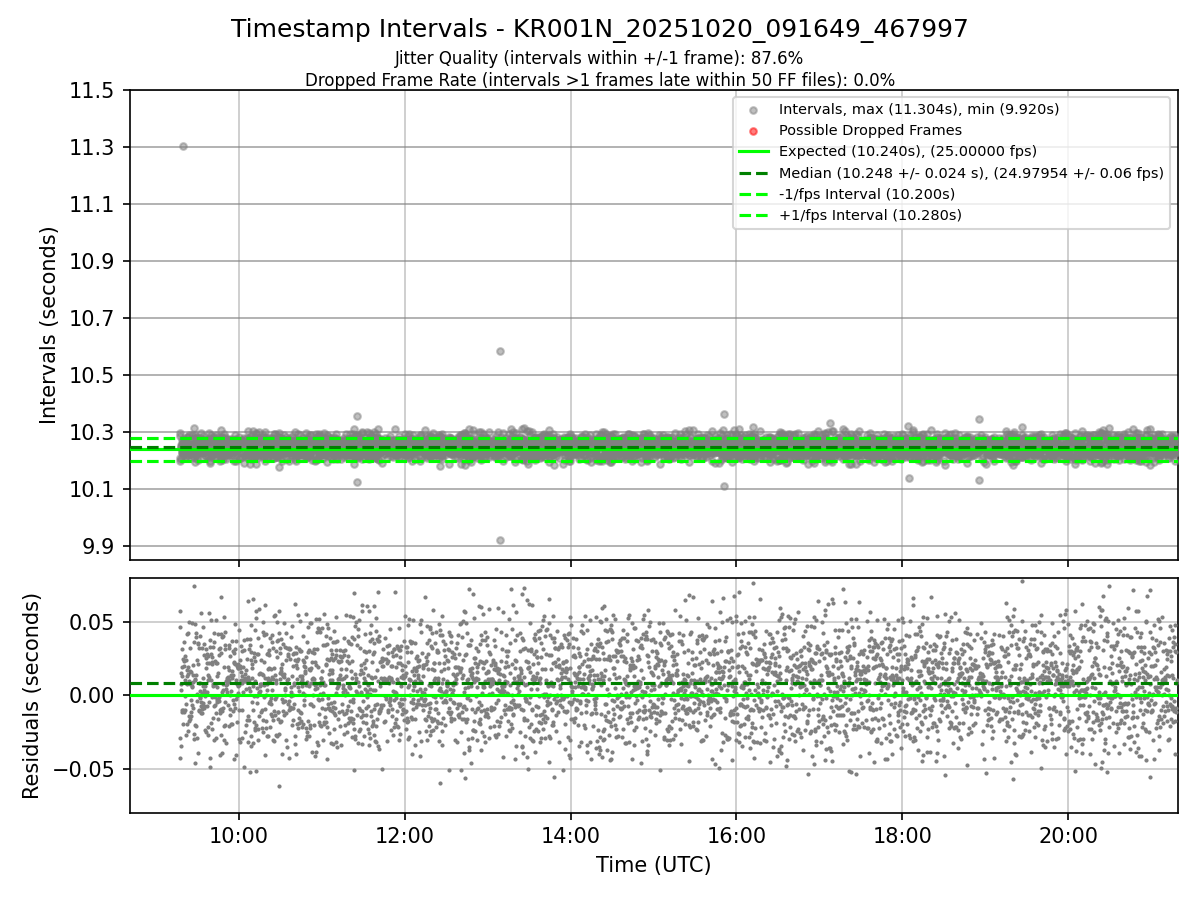This screenshot has width=1200, height=900.
Task: Click the gray dot marker beside 'Intervals' legend
Action: pyautogui.click(x=754, y=110)
